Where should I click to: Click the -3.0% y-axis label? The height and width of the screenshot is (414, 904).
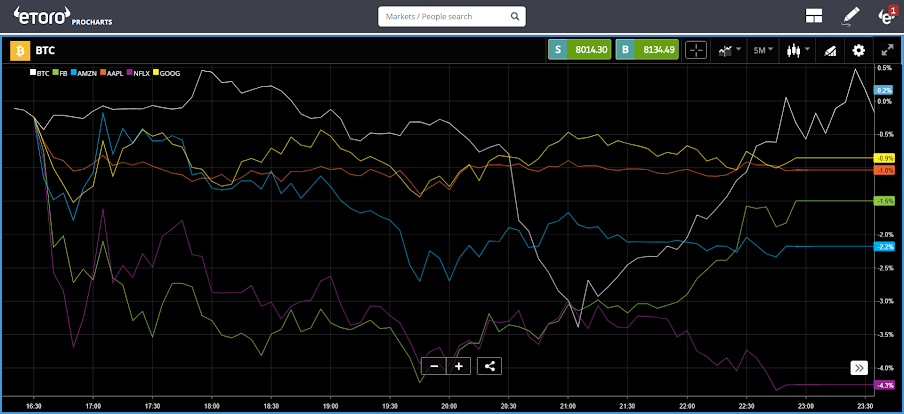pyautogui.click(x=884, y=302)
